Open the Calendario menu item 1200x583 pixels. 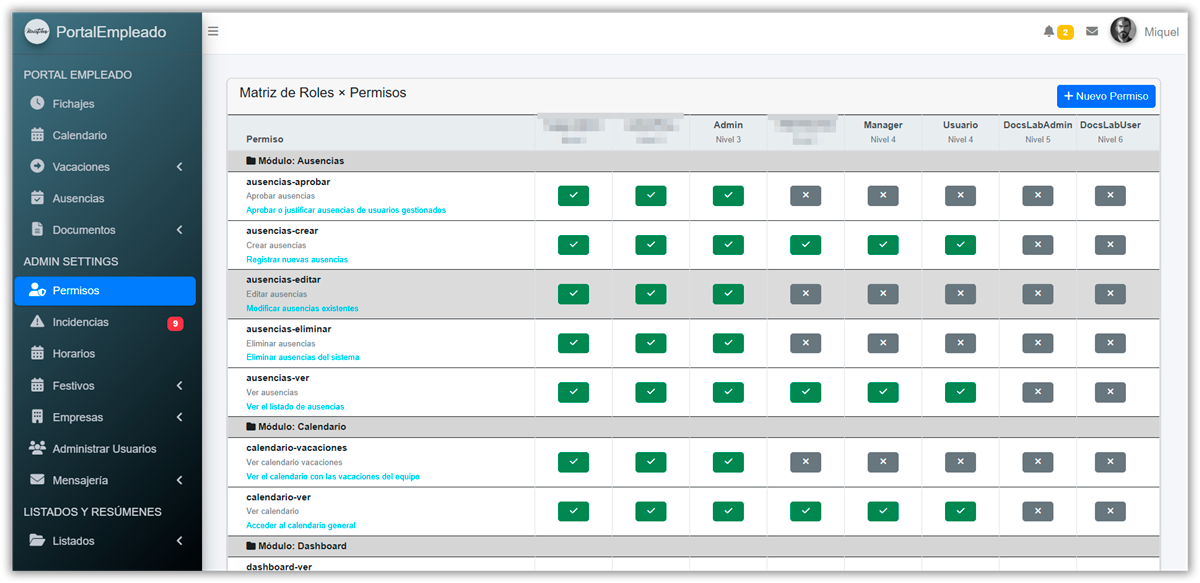79,135
